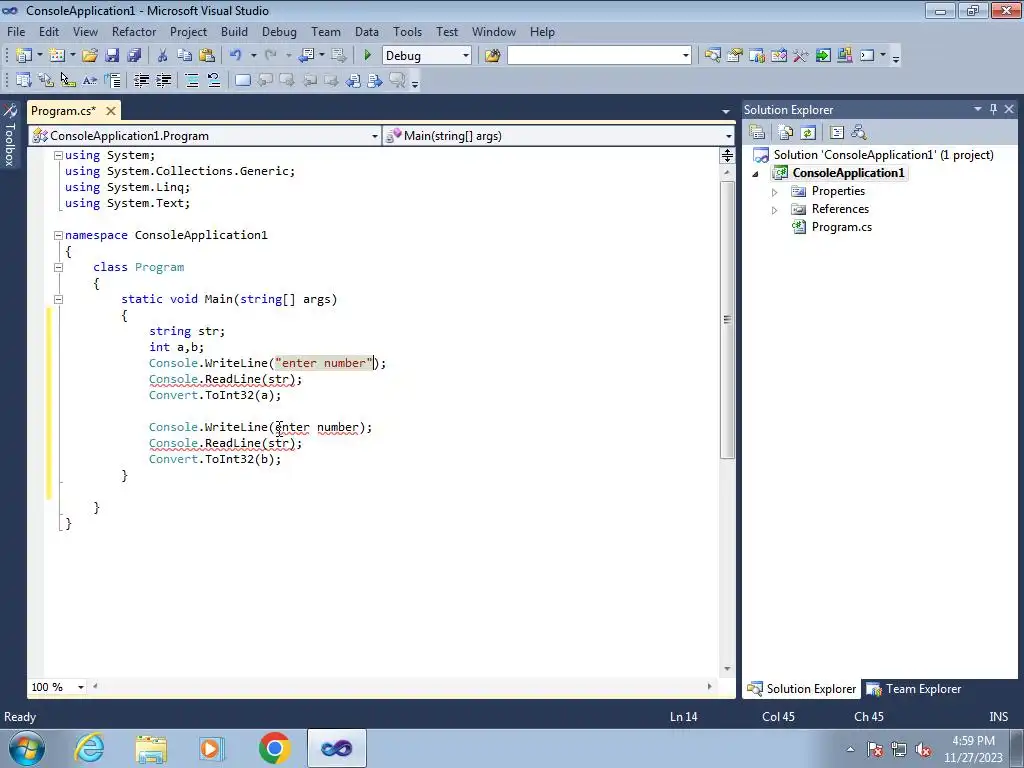Click the Add New Item toolbar icon
The width and height of the screenshot is (1024, 768).
(x=57, y=56)
